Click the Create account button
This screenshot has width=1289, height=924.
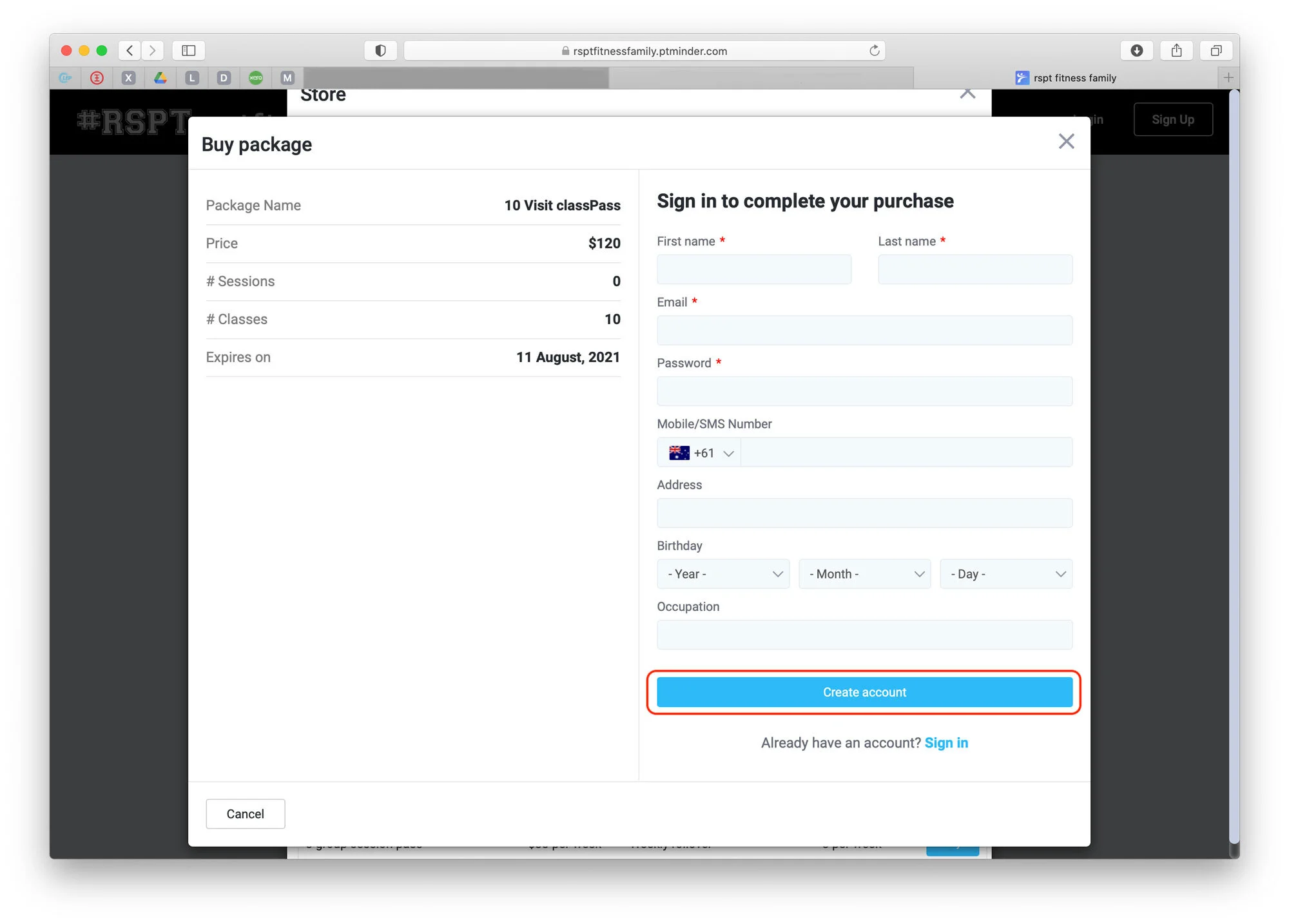(x=864, y=692)
